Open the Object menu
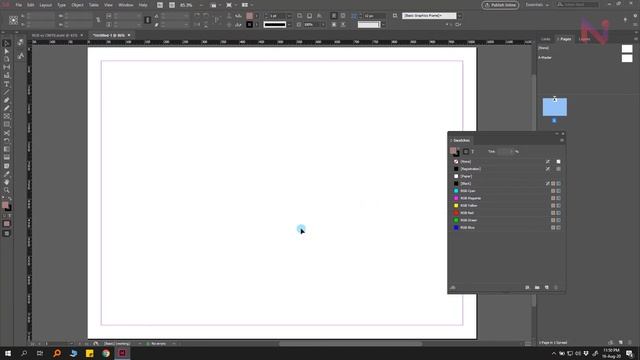This screenshot has width=640, height=360. pyautogui.click(x=77, y=5)
